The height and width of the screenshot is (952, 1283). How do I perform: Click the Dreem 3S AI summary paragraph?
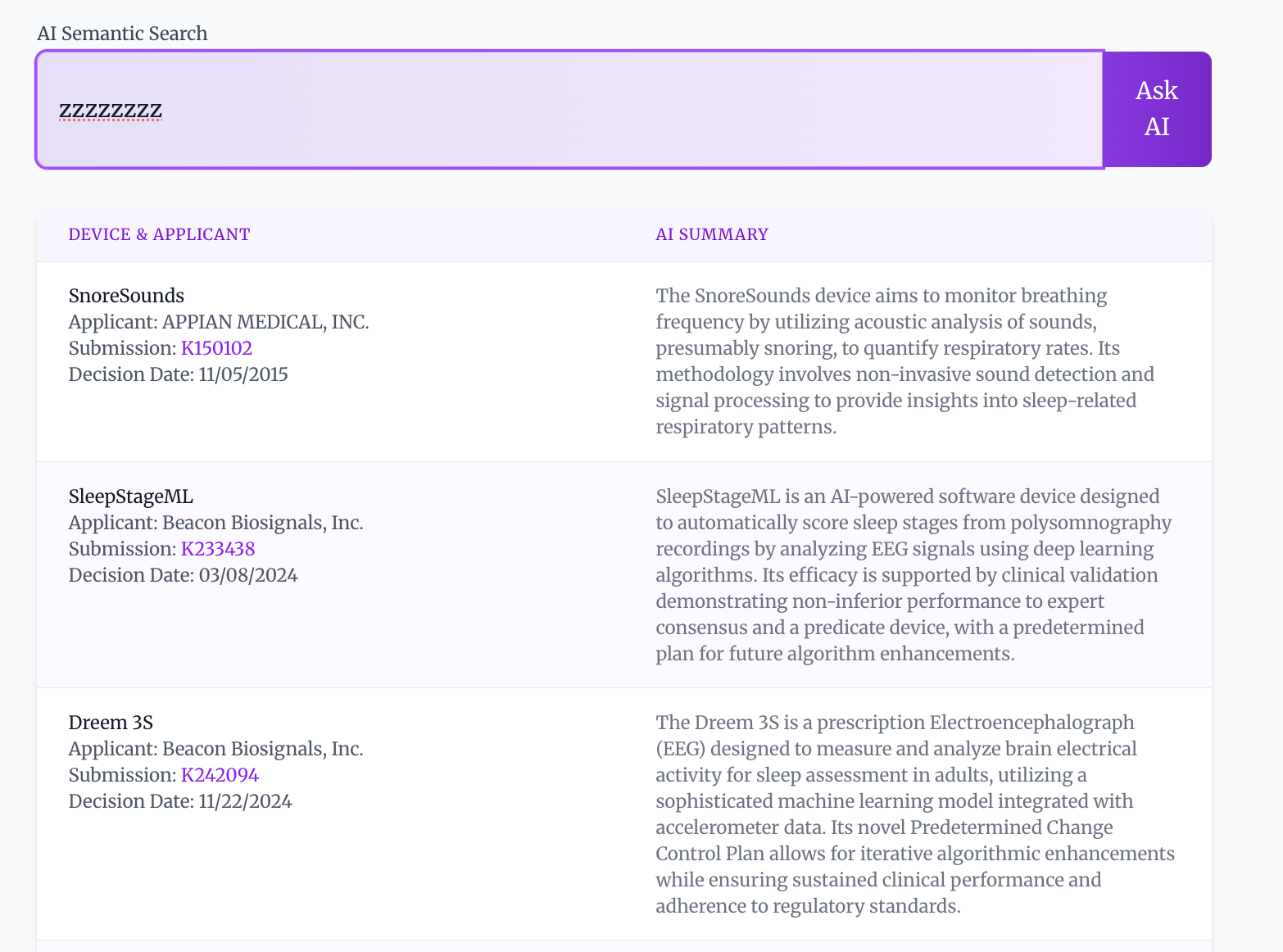(914, 814)
